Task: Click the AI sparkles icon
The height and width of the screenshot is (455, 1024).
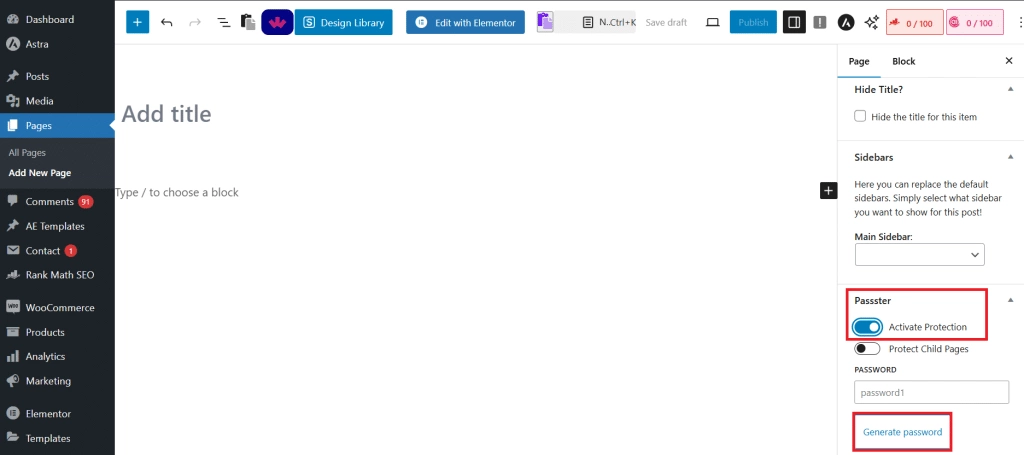Action: pos(871,22)
